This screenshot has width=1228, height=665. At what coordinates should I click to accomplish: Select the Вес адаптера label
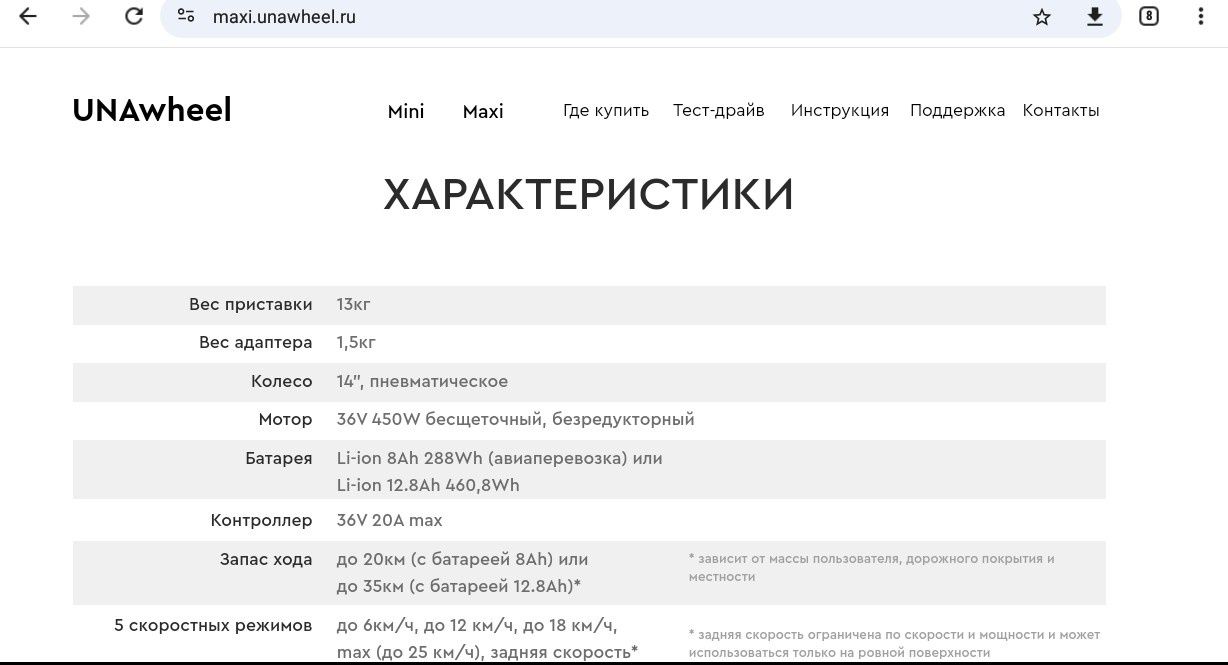pyautogui.click(x=256, y=343)
